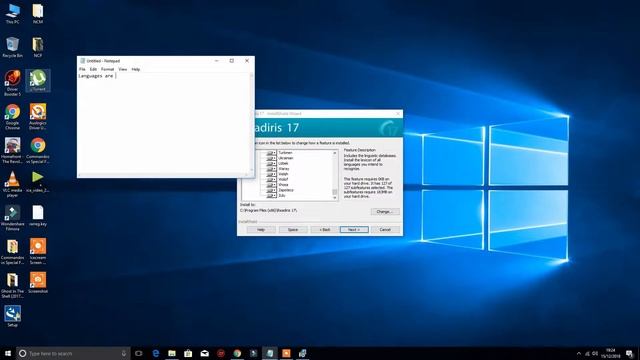Open the File menu in Notepad
The height and width of the screenshot is (360, 640).
click(82, 69)
